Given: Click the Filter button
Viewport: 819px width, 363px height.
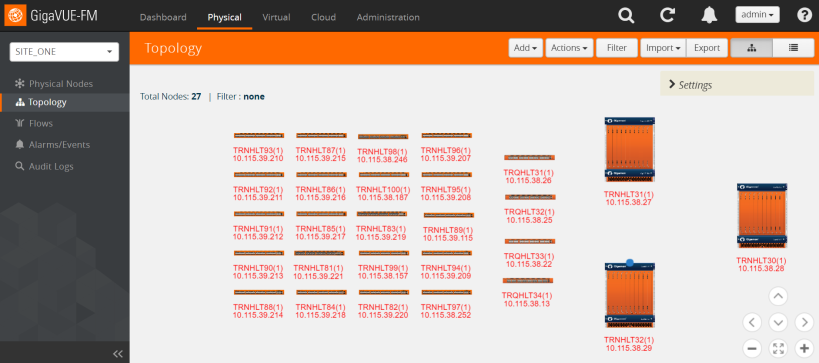Looking at the screenshot, I should tap(617, 48).
